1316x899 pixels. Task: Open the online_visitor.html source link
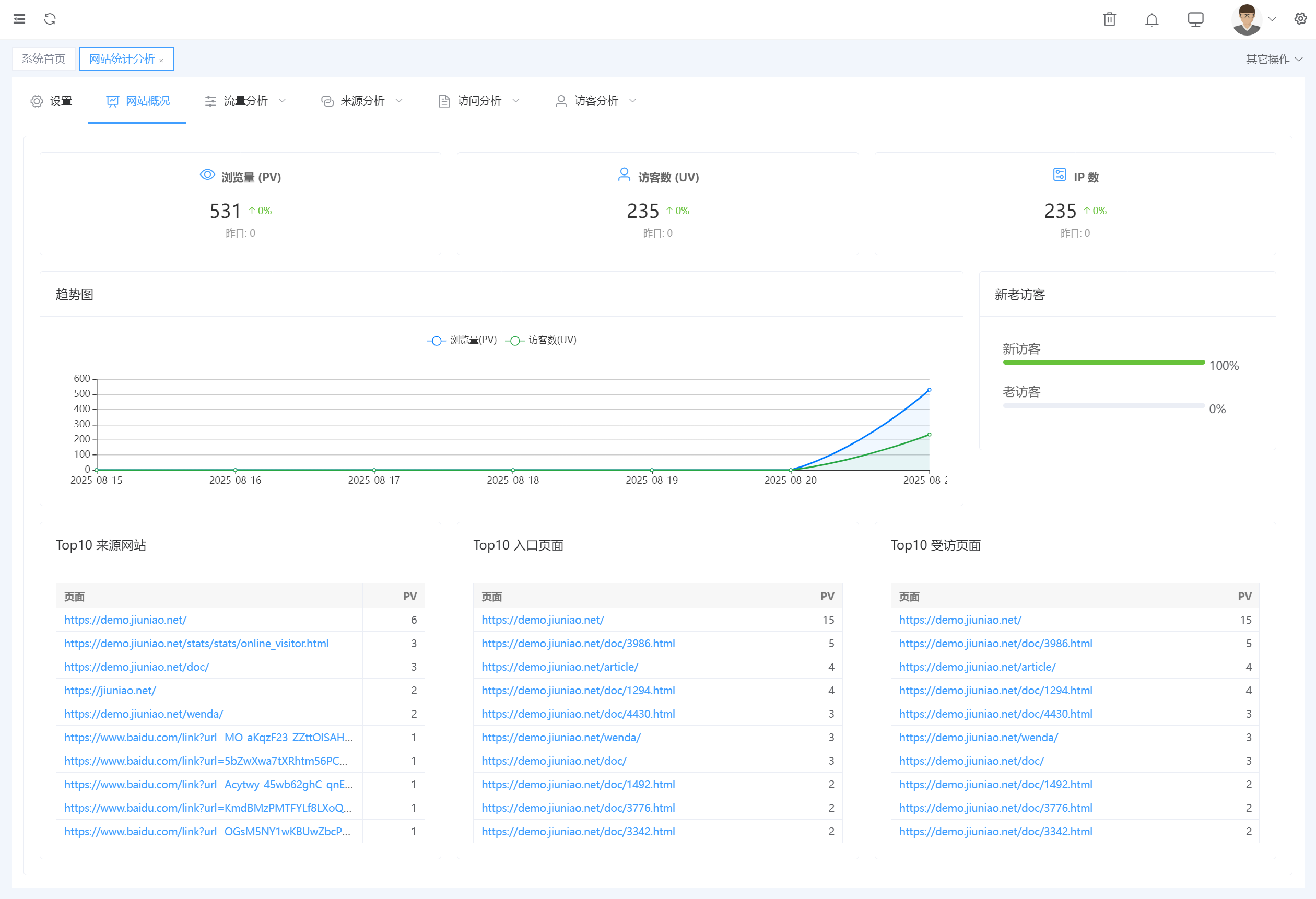pyautogui.click(x=196, y=643)
